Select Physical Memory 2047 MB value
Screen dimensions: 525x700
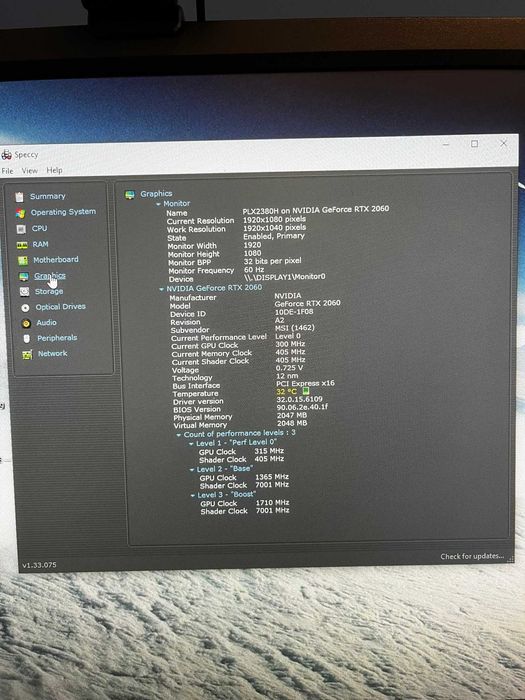click(x=292, y=415)
